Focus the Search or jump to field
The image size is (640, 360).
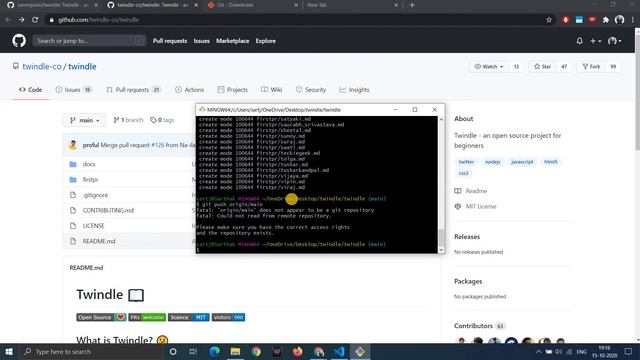pos(89,41)
